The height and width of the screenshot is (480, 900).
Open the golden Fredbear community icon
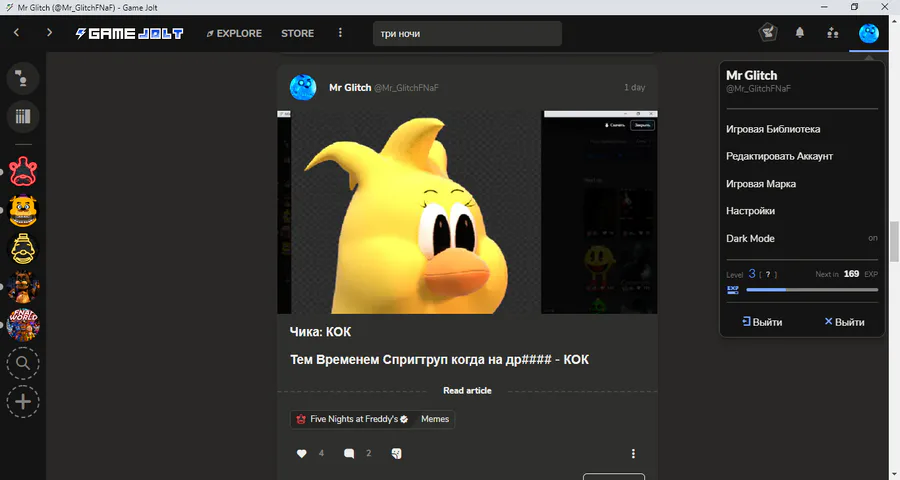23,210
